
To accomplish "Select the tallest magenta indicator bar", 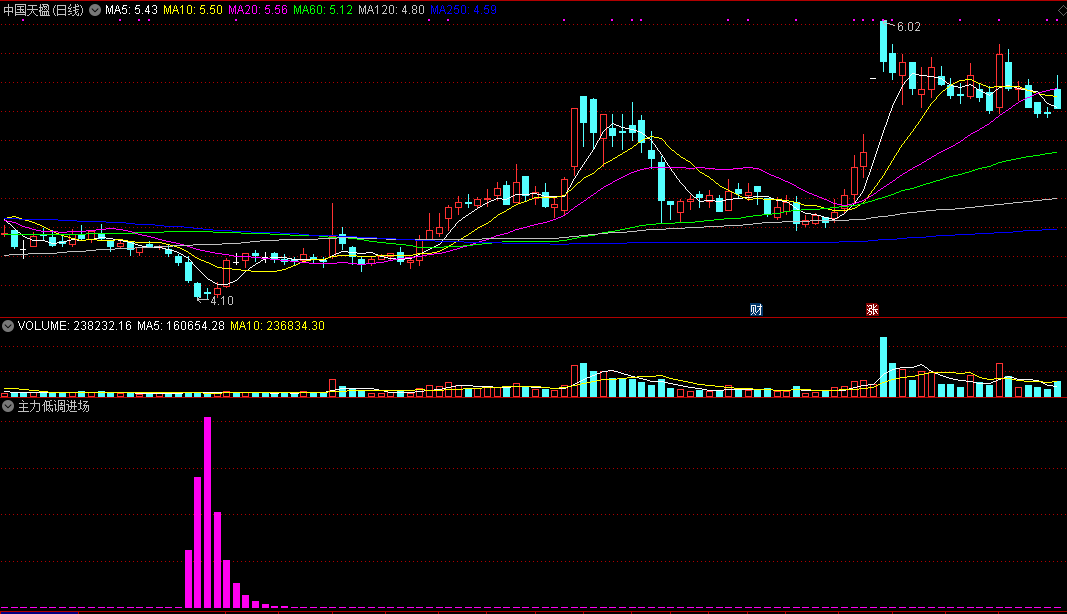I will (208, 513).
